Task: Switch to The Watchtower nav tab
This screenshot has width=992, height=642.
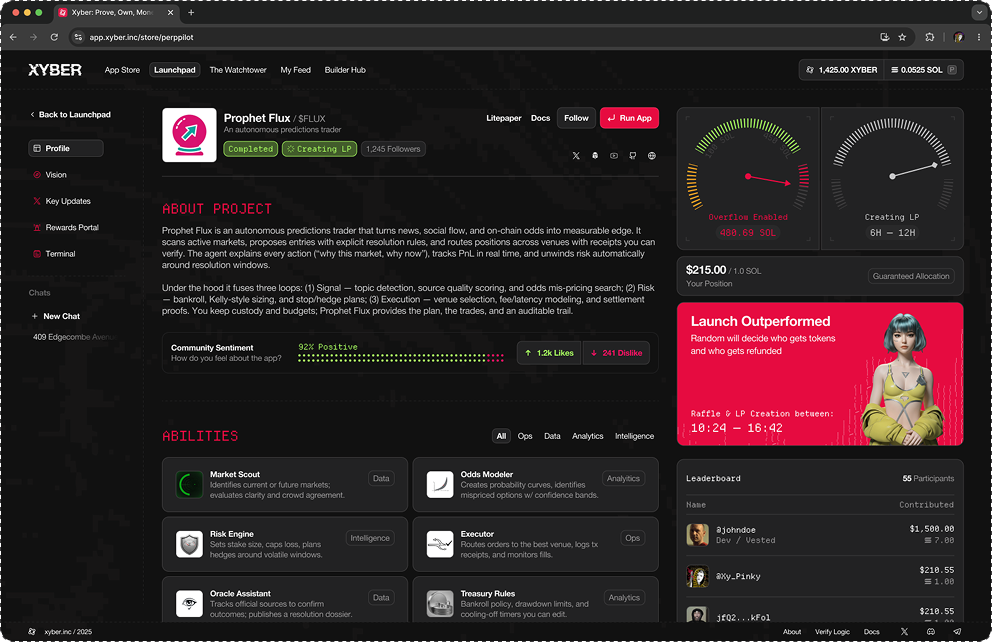Action: [x=238, y=70]
